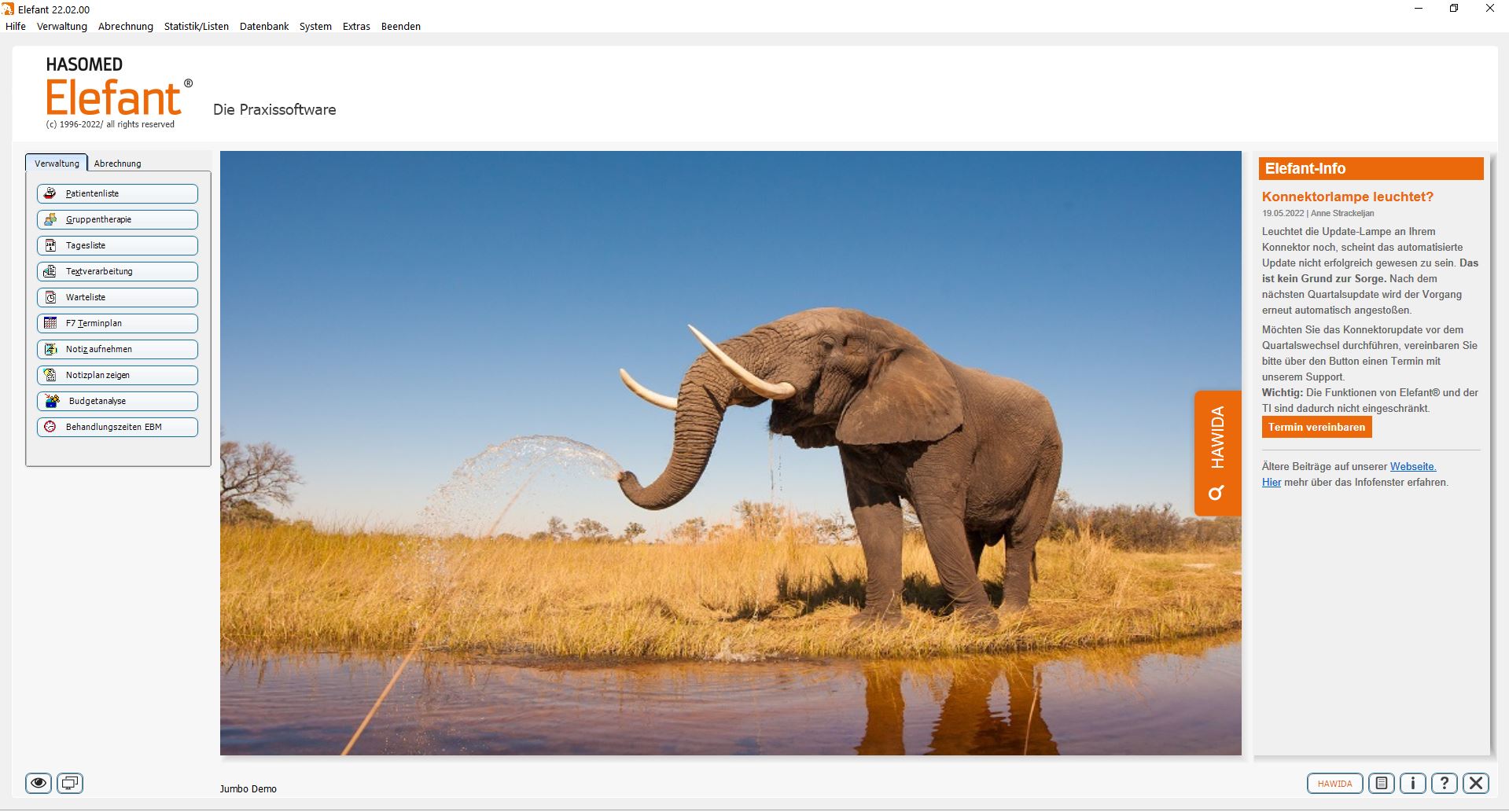Click the Elefant-Info panel header
Screen dimensions: 1509x812
tap(1371, 168)
